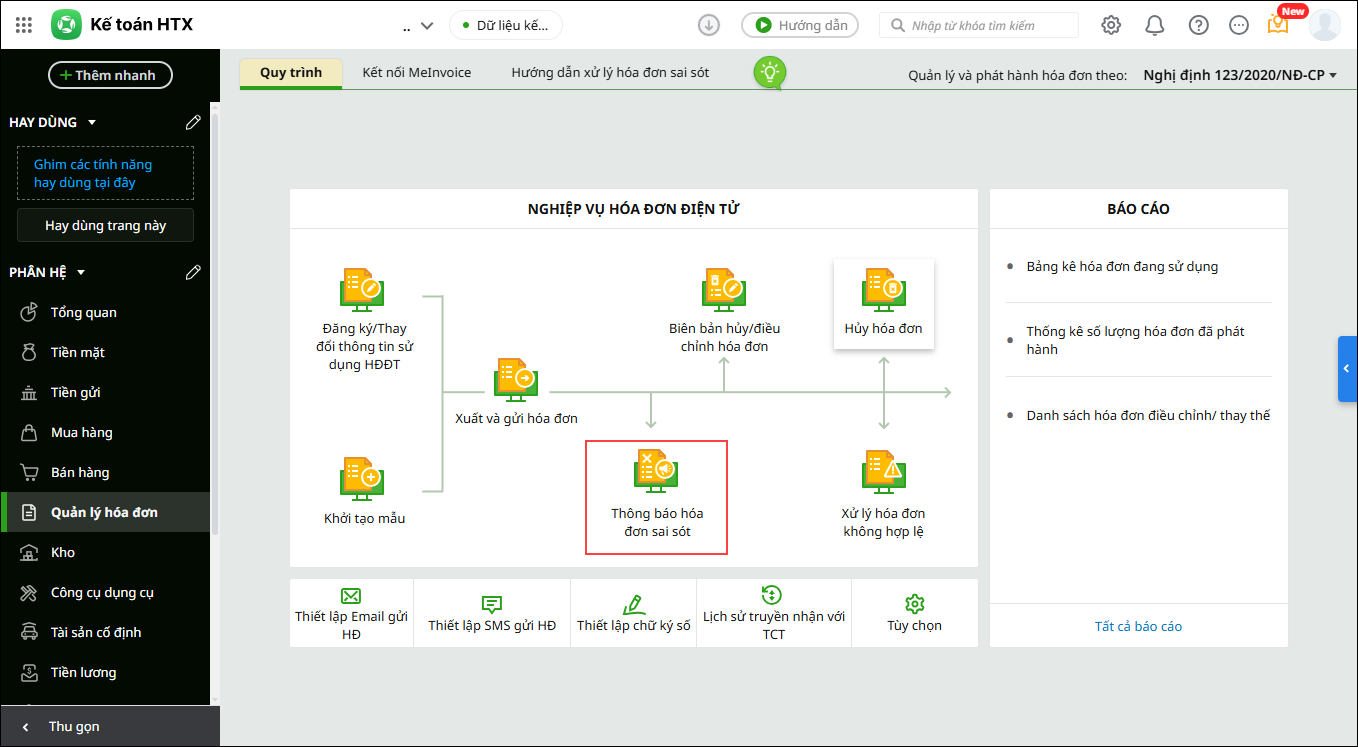Click the Biên bản hủy/điều chỉnh hóa đơn icon
Viewport: 1358px width, 747px height.
724,290
